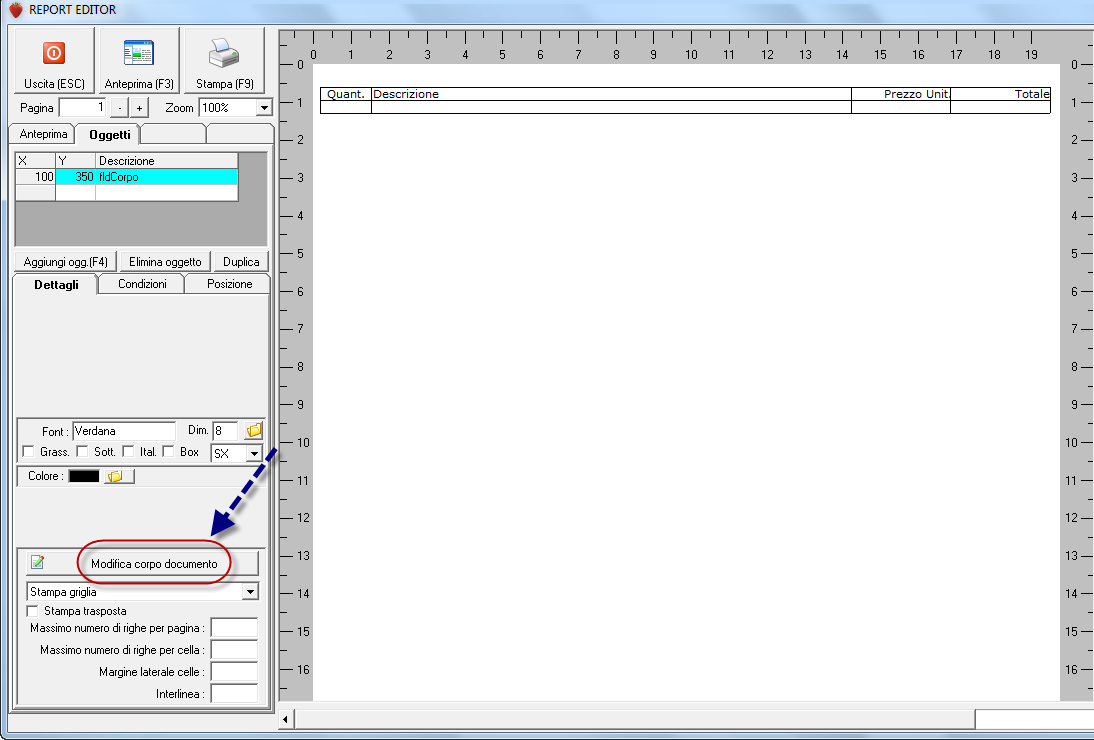
Task: Click the Pagina number field
Action: coord(82,107)
